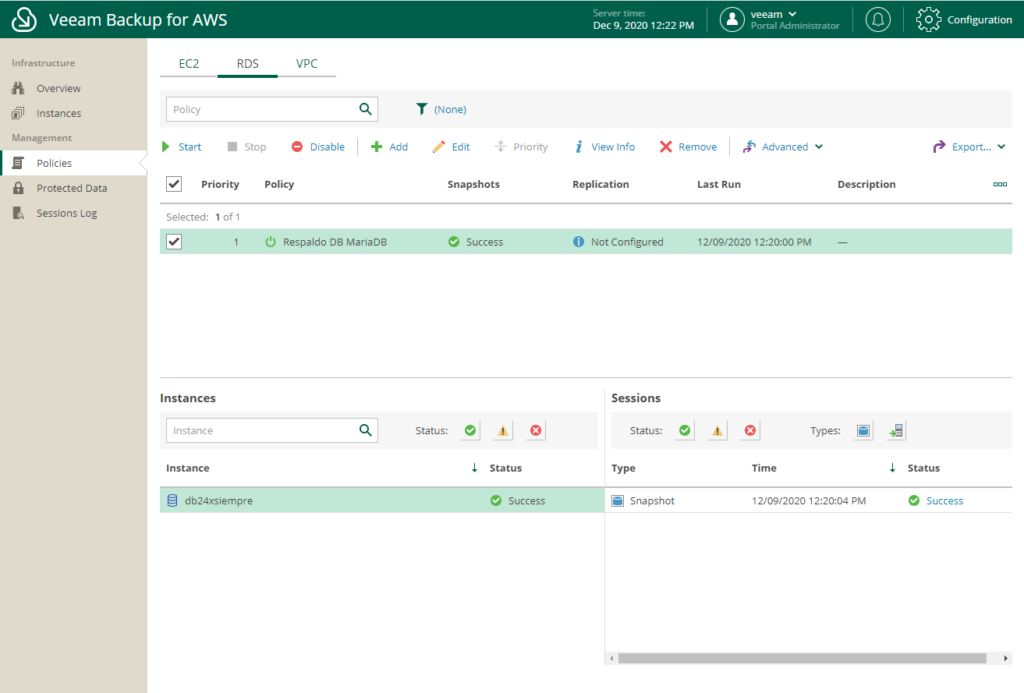Image resolution: width=1024 pixels, height=693 pixels.
Task: Edit the selected policy
Action: [x=451, y=147]
